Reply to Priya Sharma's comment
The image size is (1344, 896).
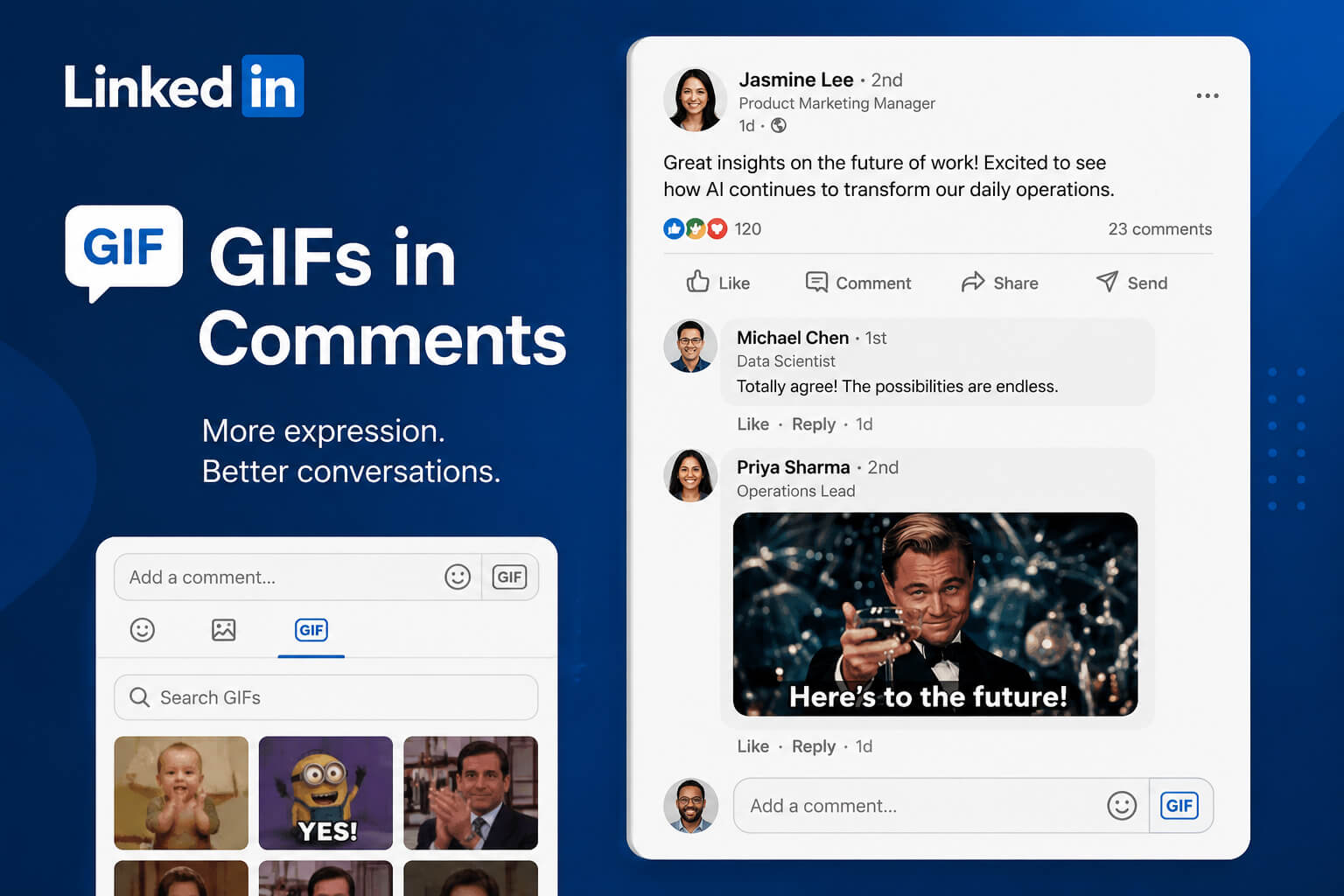click(x=813, y=746)
